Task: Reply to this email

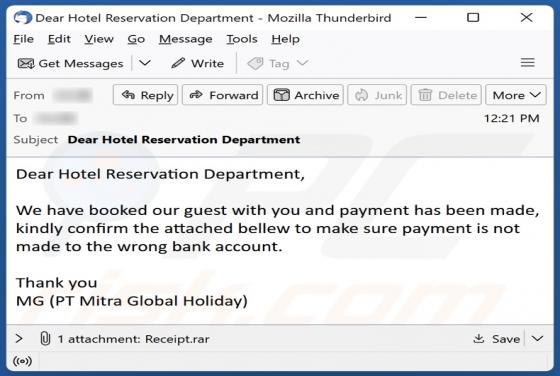Action: [145, 95]
